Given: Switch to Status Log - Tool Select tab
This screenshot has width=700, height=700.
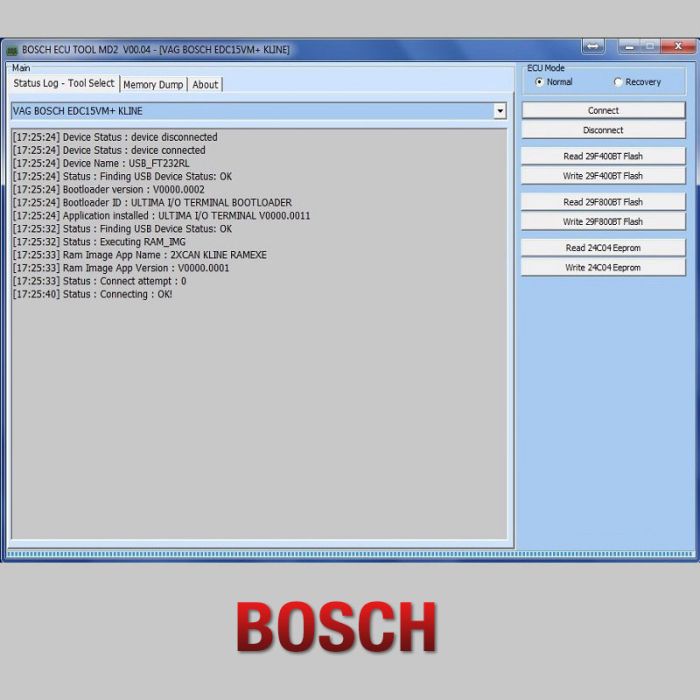Looking at the screenshot, I should tap(64, 83).
